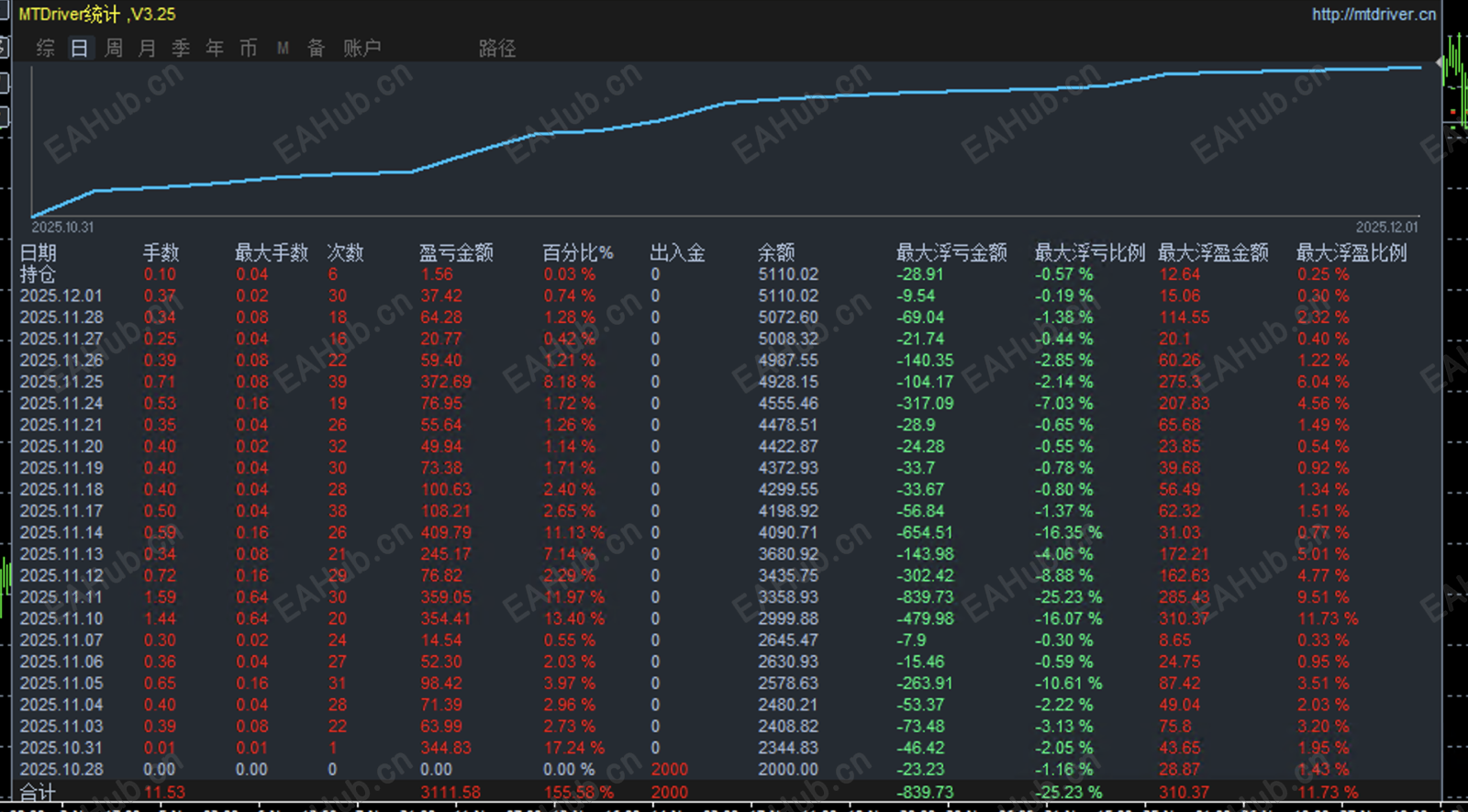The height and width of the screenshot is (812, 1468).
Task: Click the 最大浮亏金额 column header
Action: pyautogui.click(x=951, y=252)
